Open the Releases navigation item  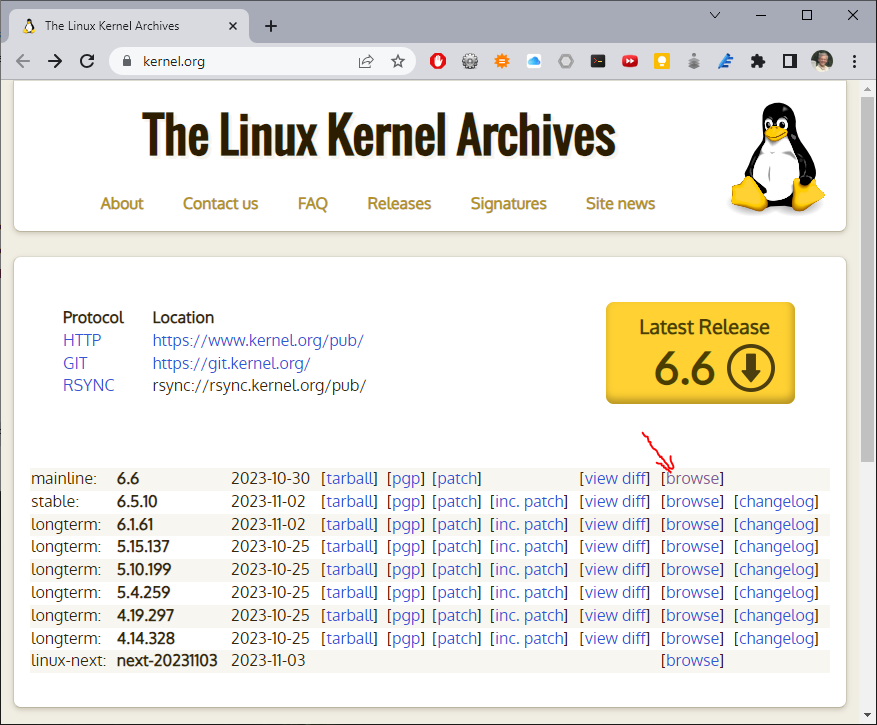point(398,204)
